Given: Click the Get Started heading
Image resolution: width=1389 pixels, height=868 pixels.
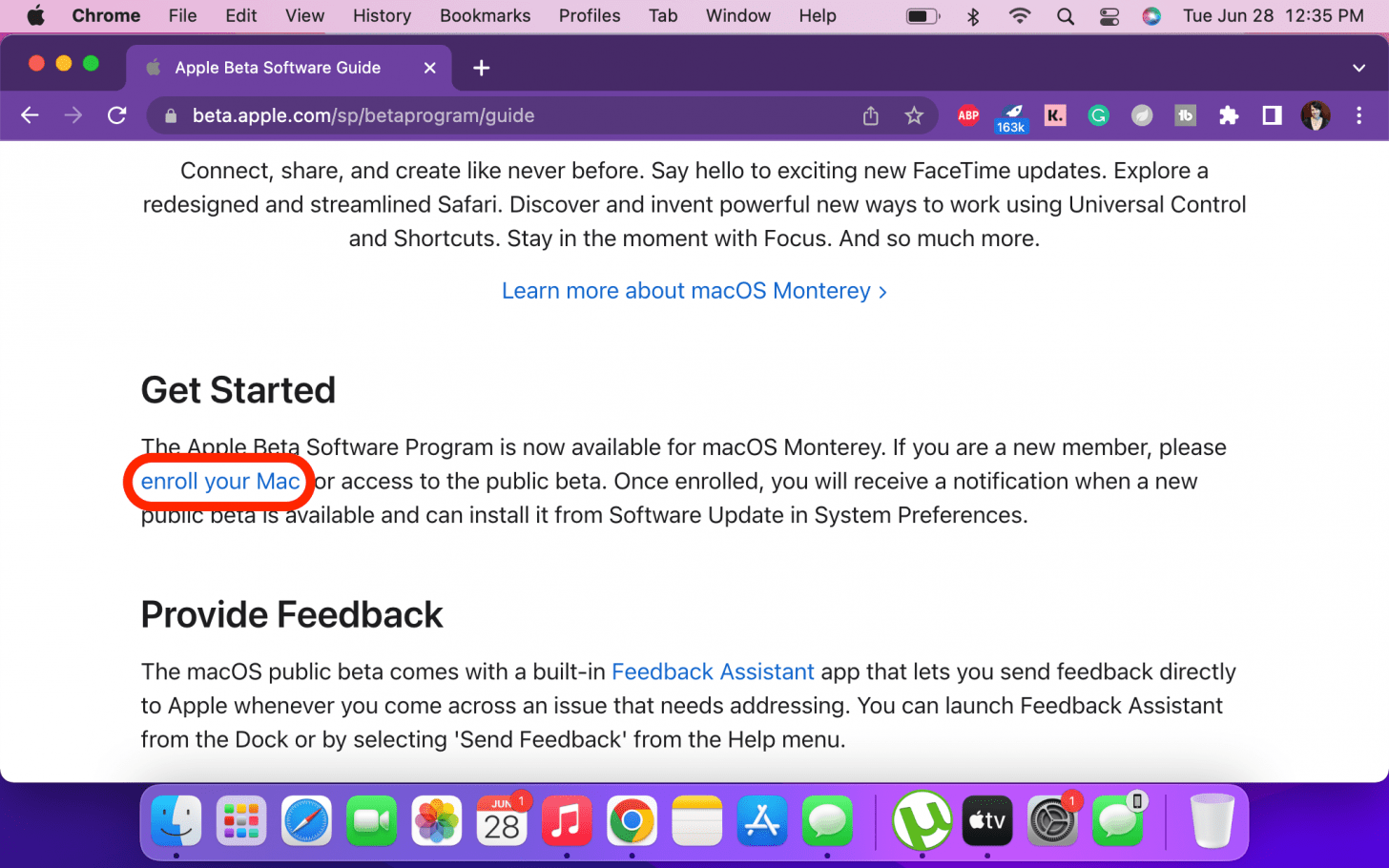Looking at the screenshot, I should tap(238, 390).
